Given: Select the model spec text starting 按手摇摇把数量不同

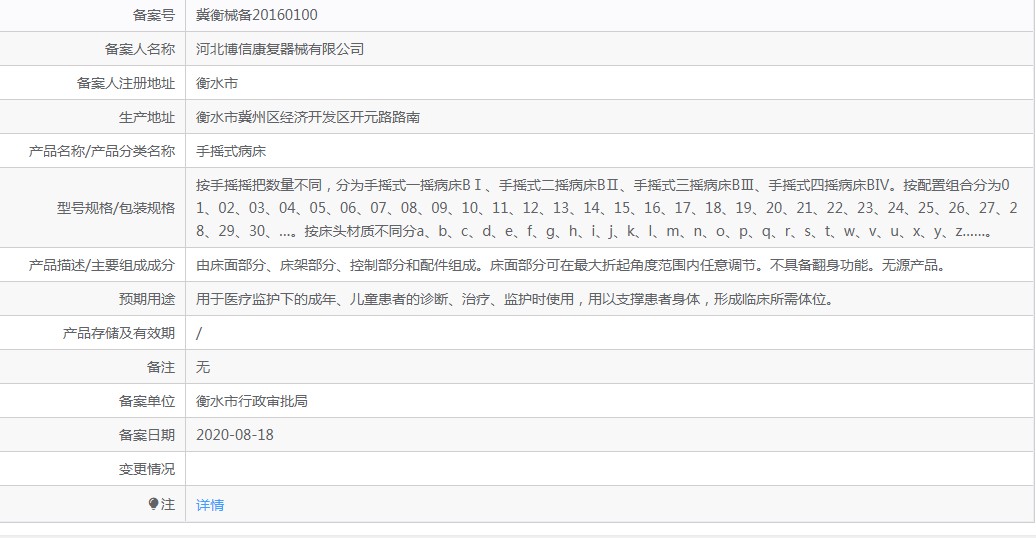Looking at the screenshot, I should [607, 208].
